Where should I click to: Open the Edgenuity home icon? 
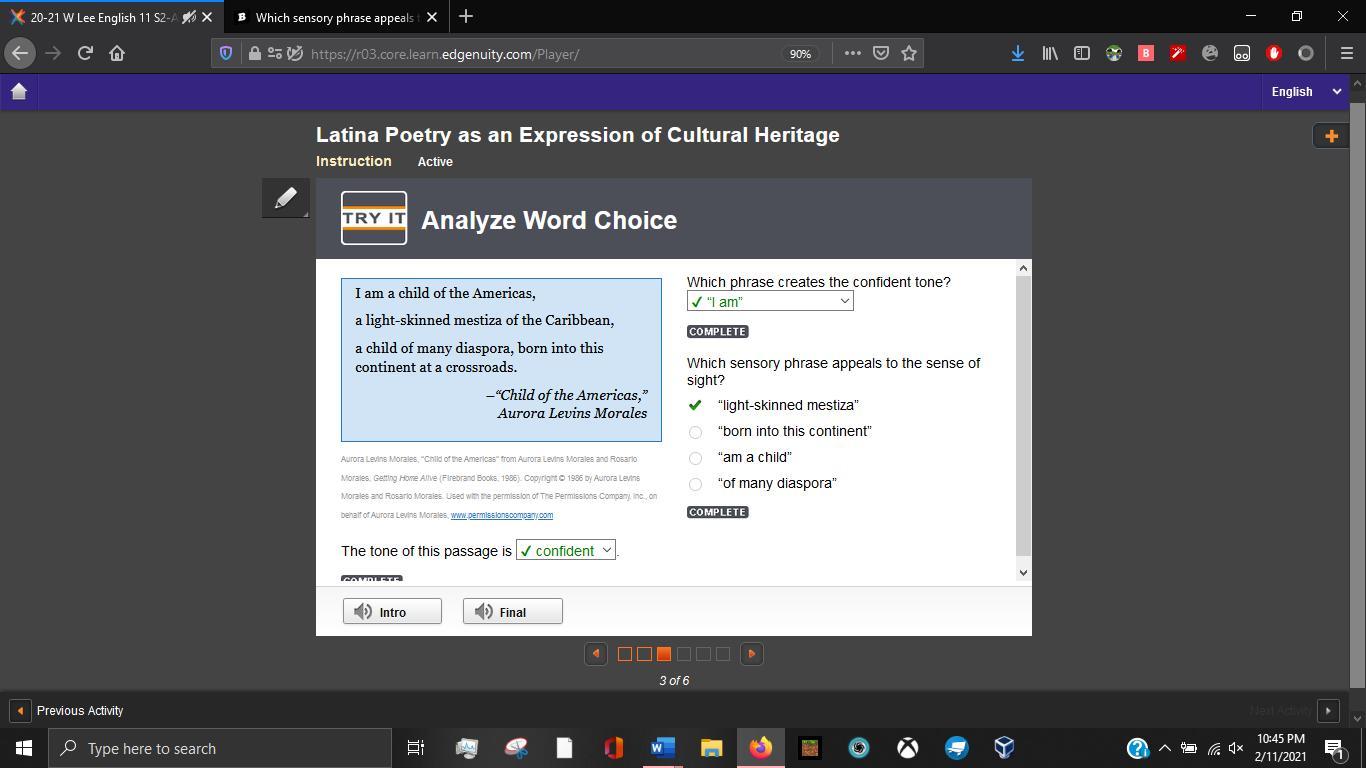18,91
